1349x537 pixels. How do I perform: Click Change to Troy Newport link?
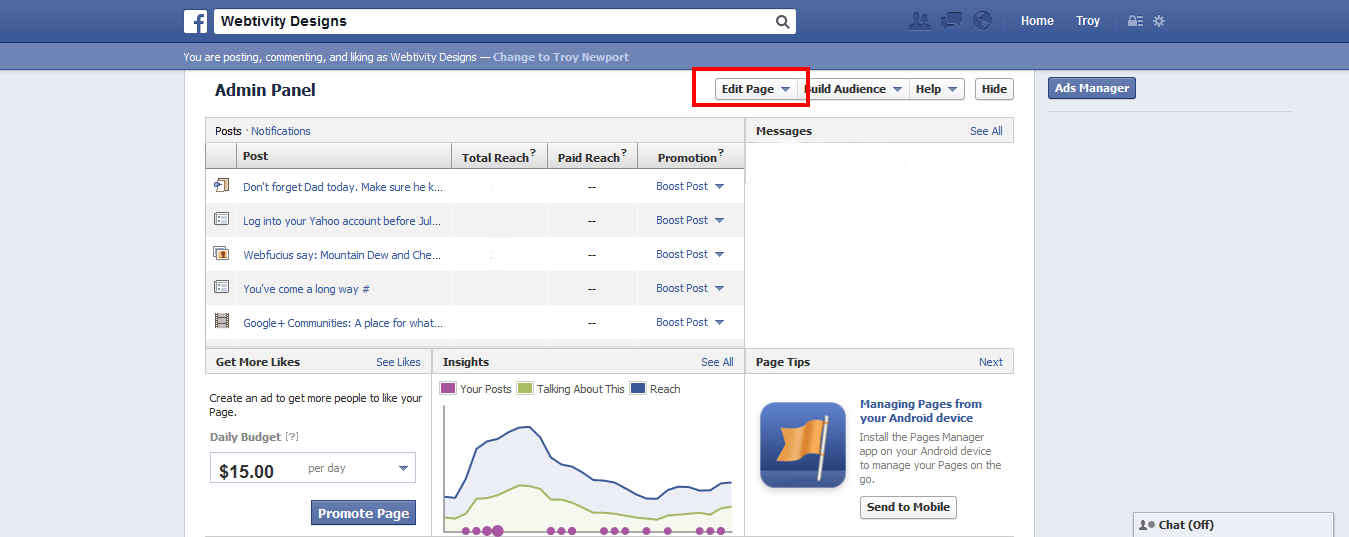[561, 57]
